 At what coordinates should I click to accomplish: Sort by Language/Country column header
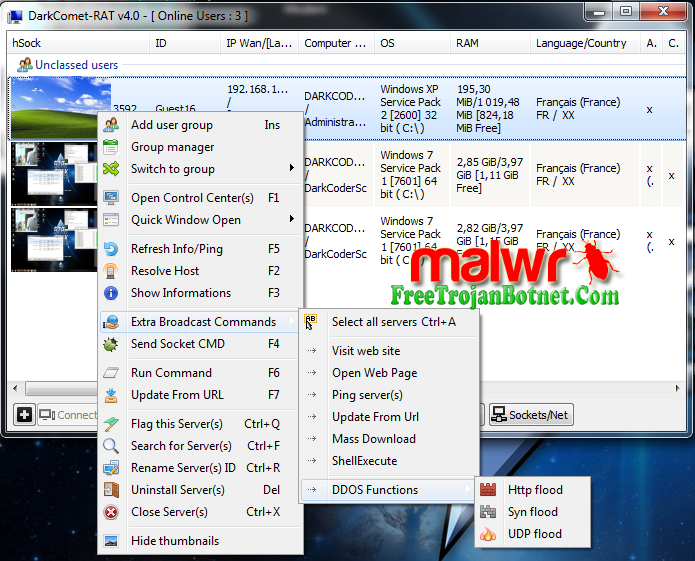[585, 43]
